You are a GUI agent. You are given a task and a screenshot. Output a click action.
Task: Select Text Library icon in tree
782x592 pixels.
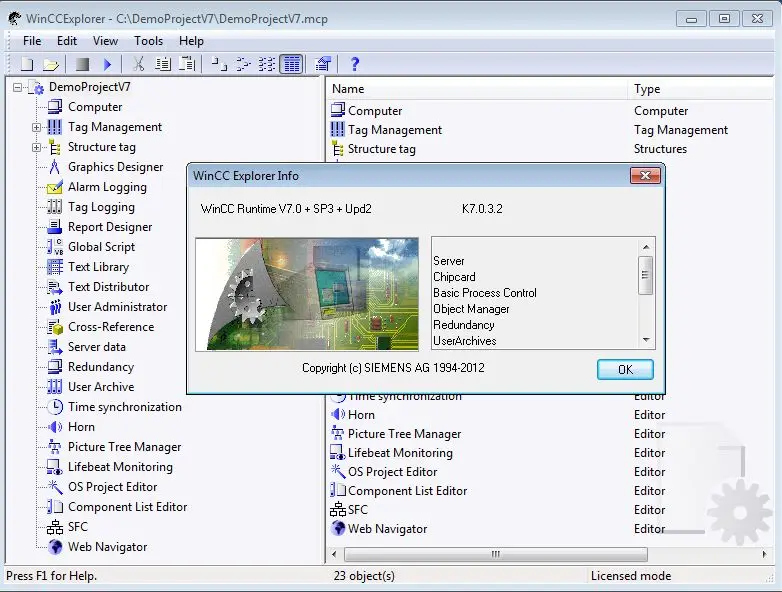coord(54,267)
